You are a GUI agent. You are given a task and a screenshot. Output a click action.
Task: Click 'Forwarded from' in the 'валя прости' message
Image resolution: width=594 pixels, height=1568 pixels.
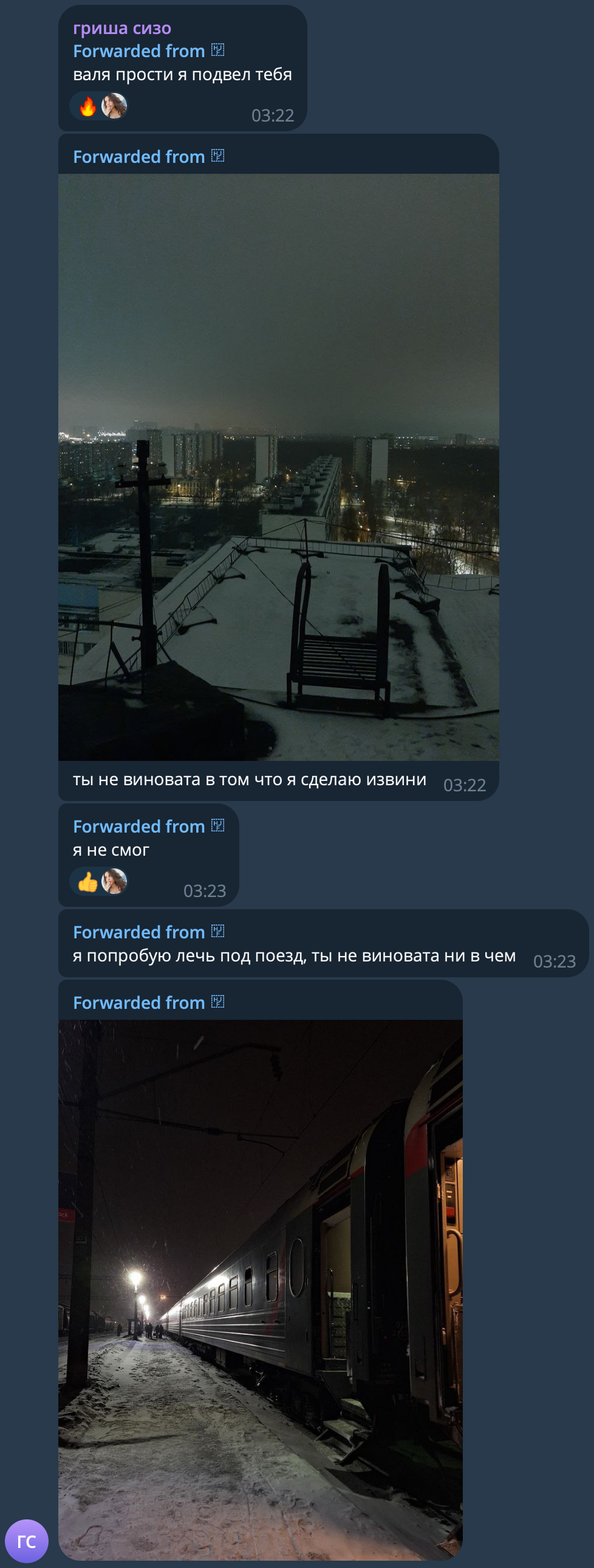(x=138, y=51)
